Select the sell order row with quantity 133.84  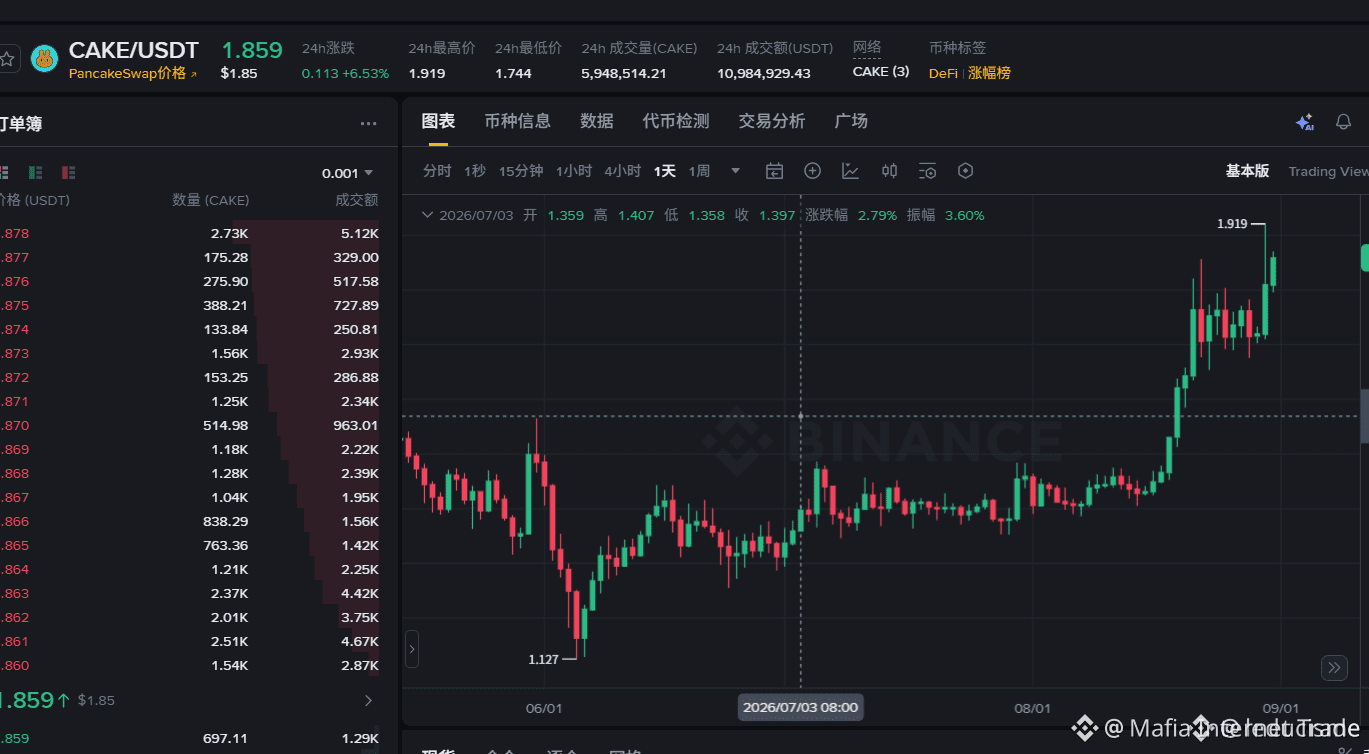tap(190, 329)
